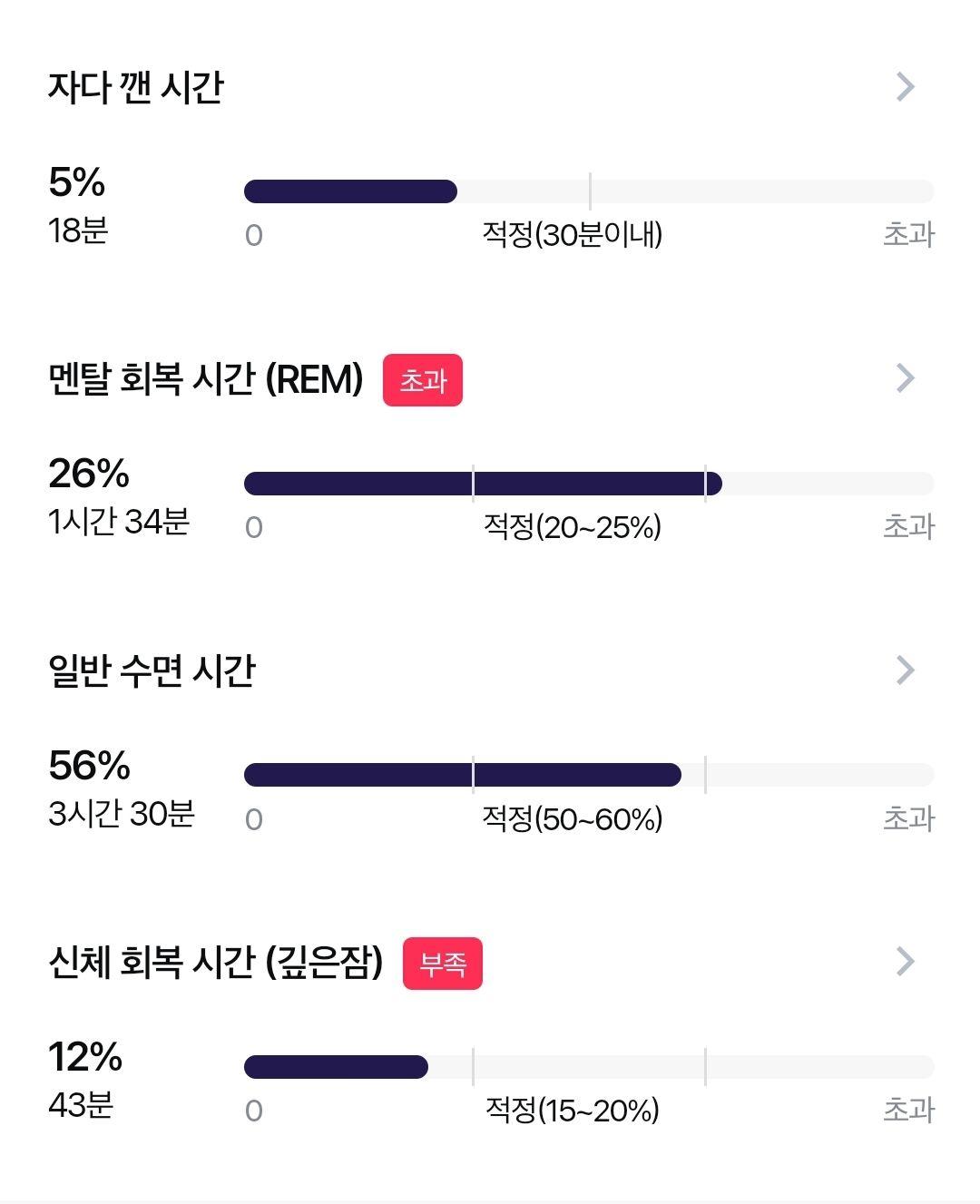980x1204 pixels.
Task: Tap the 적정(50~60%) range label
Action: coord(573,819)
